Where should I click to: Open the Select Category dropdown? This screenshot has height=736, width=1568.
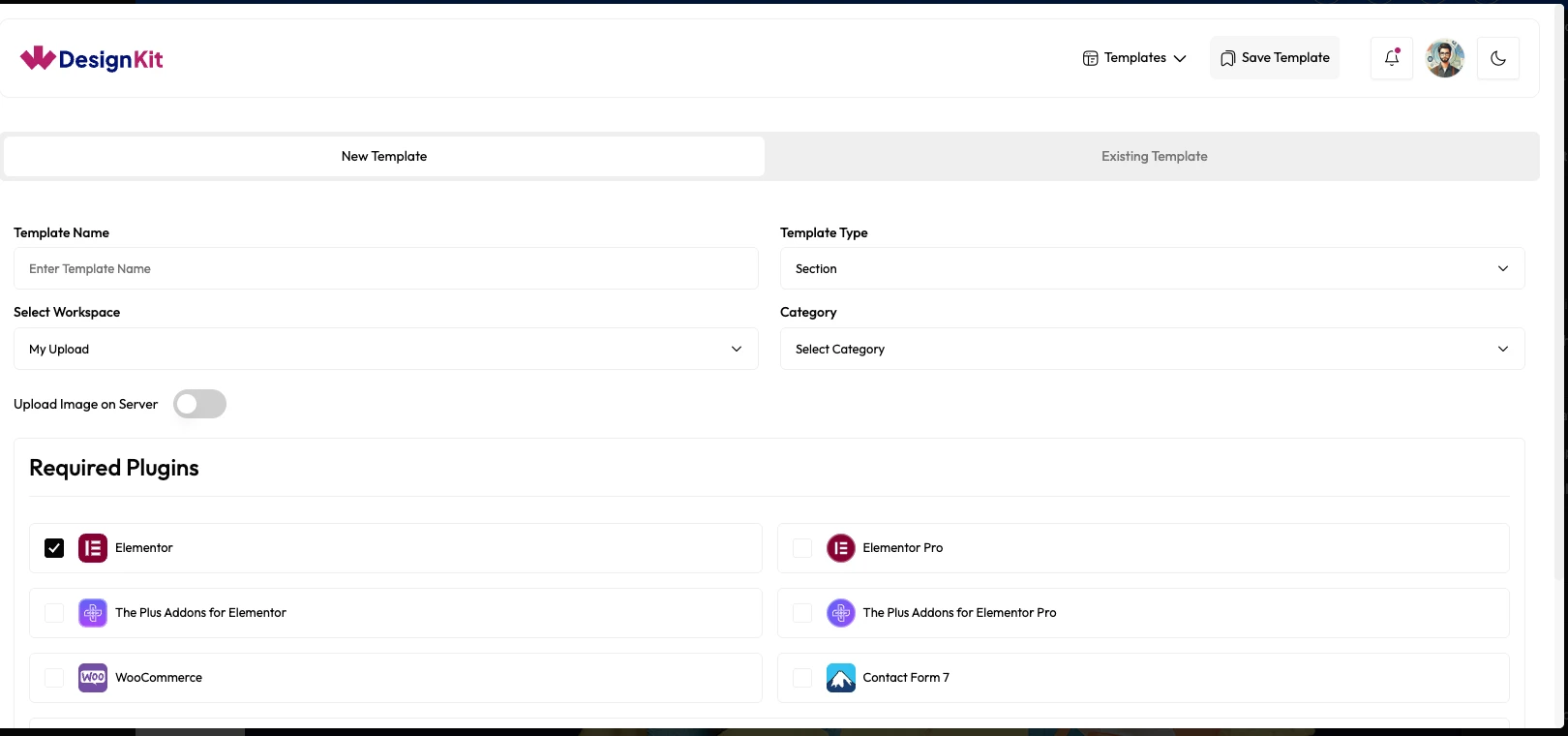tap(1152, 349)
